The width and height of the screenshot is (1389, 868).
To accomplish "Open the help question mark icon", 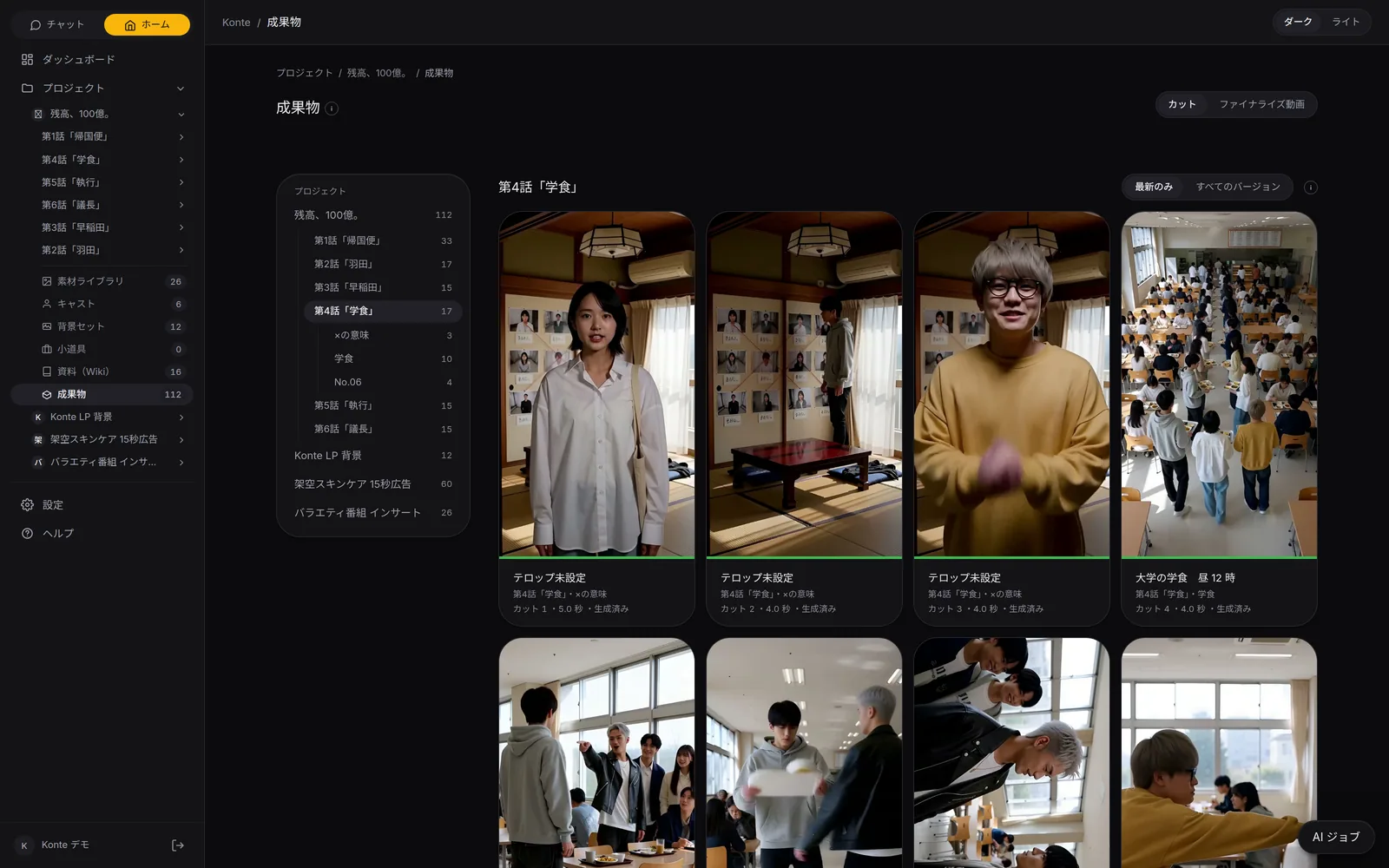I will [27, 534].
